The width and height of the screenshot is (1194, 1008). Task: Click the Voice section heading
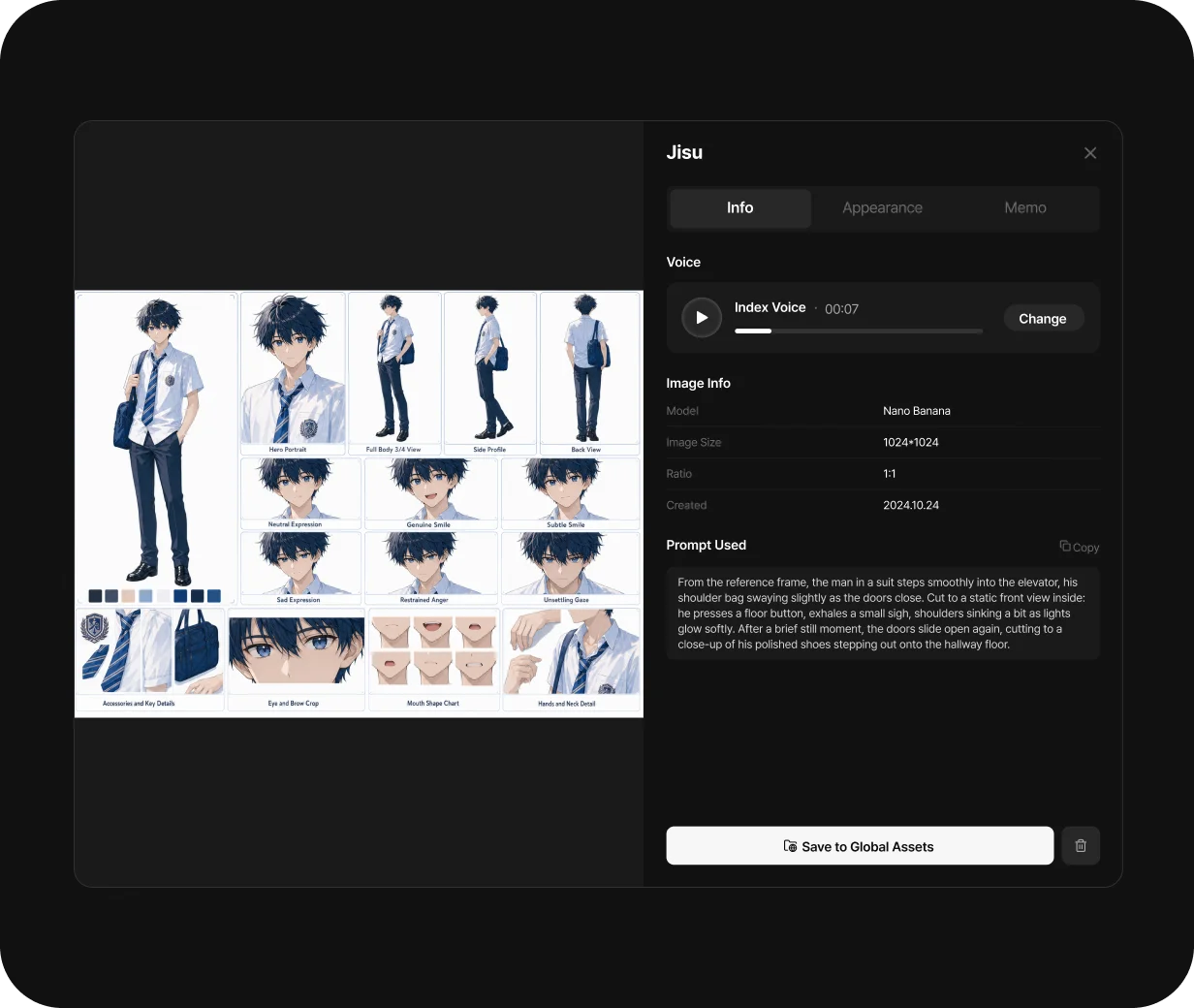click(x=683, y=262)
